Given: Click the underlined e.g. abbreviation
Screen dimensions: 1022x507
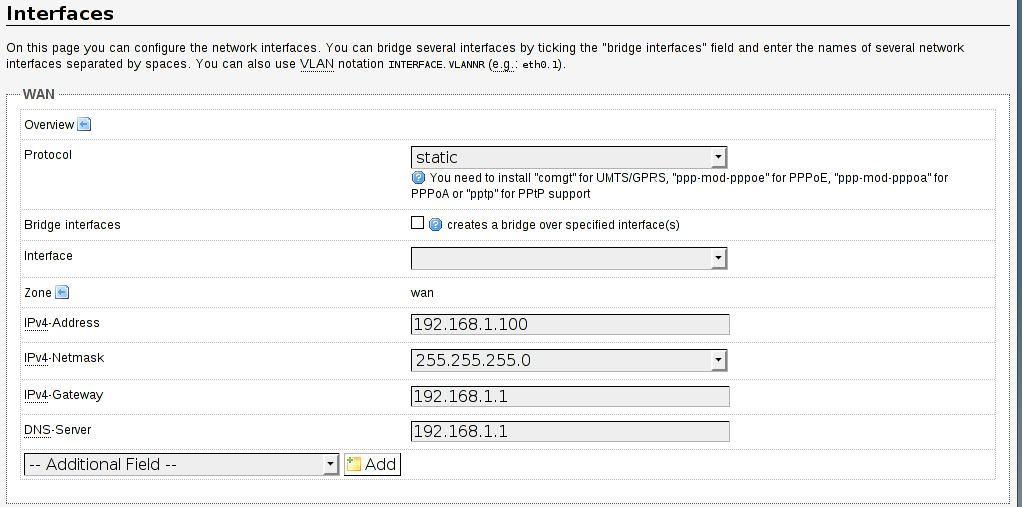Looking at the screenshot, I should tap(502, 63).
